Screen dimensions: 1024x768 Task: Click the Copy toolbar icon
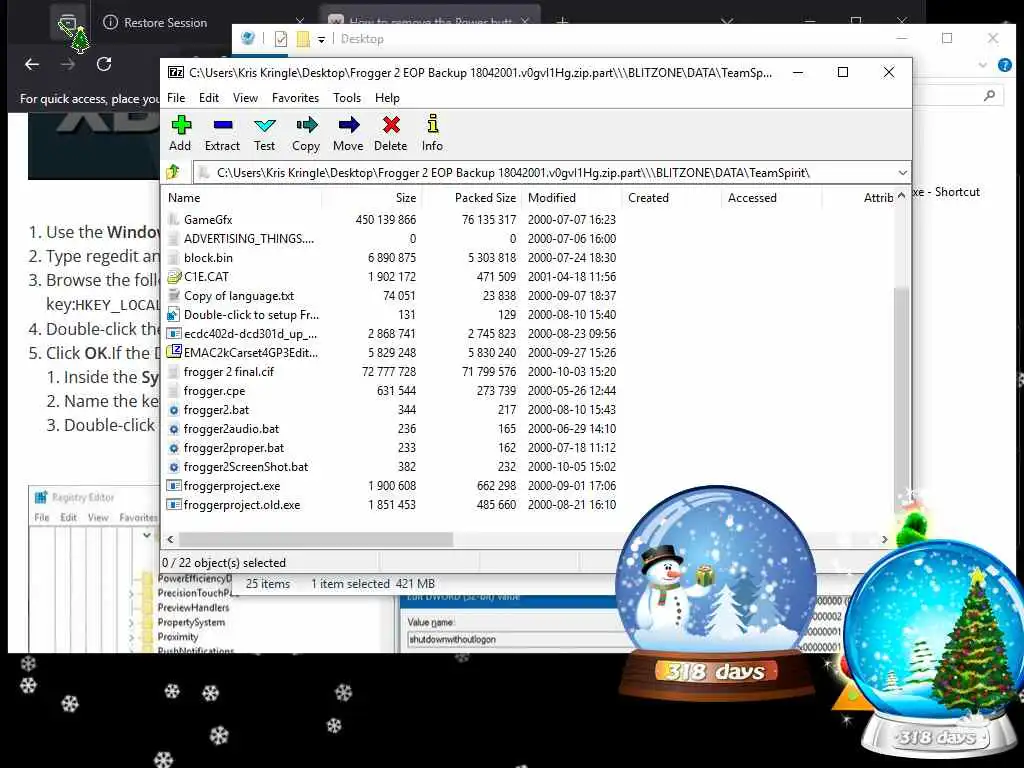tap(306, 125)
